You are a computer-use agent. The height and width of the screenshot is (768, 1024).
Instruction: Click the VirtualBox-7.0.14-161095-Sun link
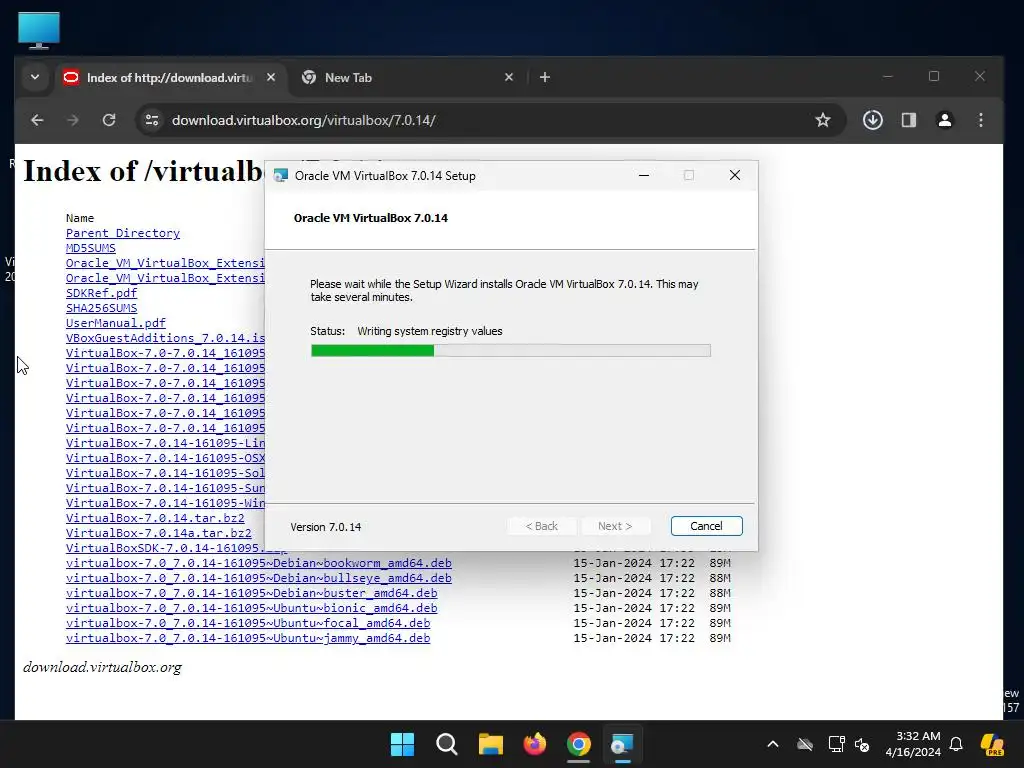coord(165,488)
